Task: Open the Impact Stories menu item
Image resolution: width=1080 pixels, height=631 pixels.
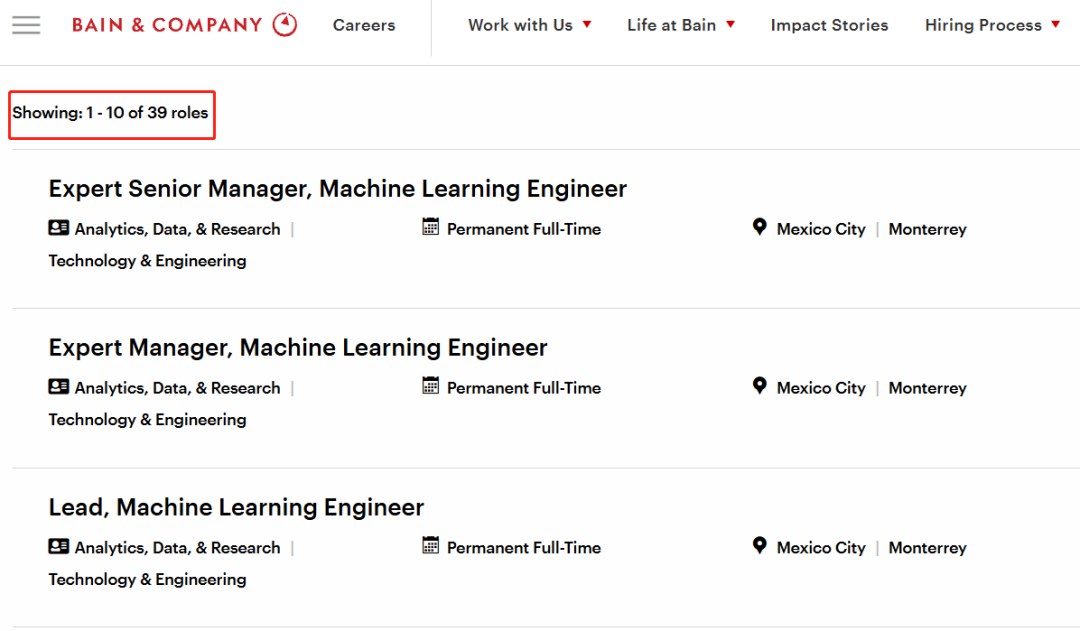Action: click(829, 25)
